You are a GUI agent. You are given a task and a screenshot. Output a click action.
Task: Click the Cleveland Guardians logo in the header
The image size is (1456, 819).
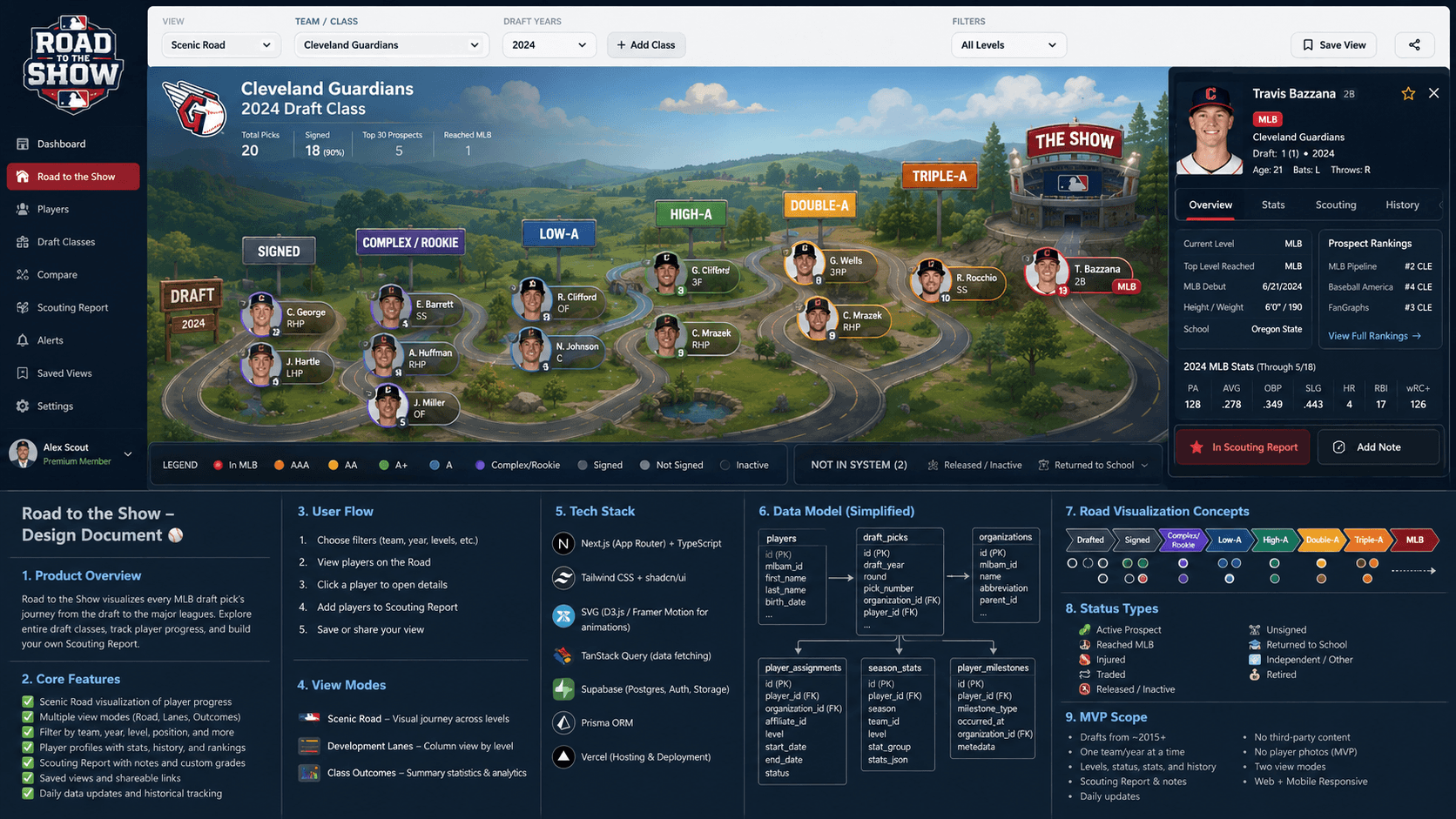(196, 109)
